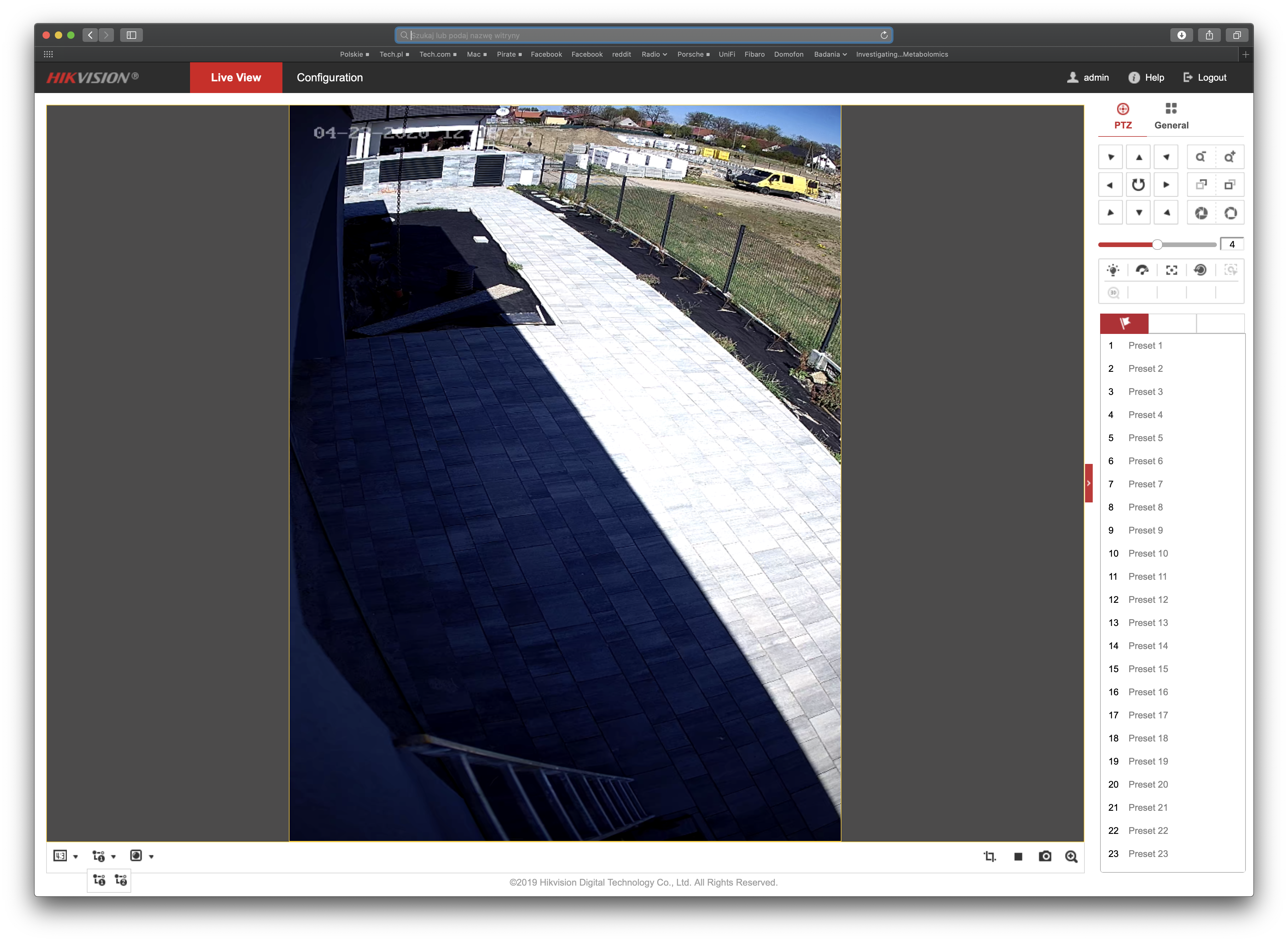
Task: Stop live view with square button
Action: [1018, 856]
